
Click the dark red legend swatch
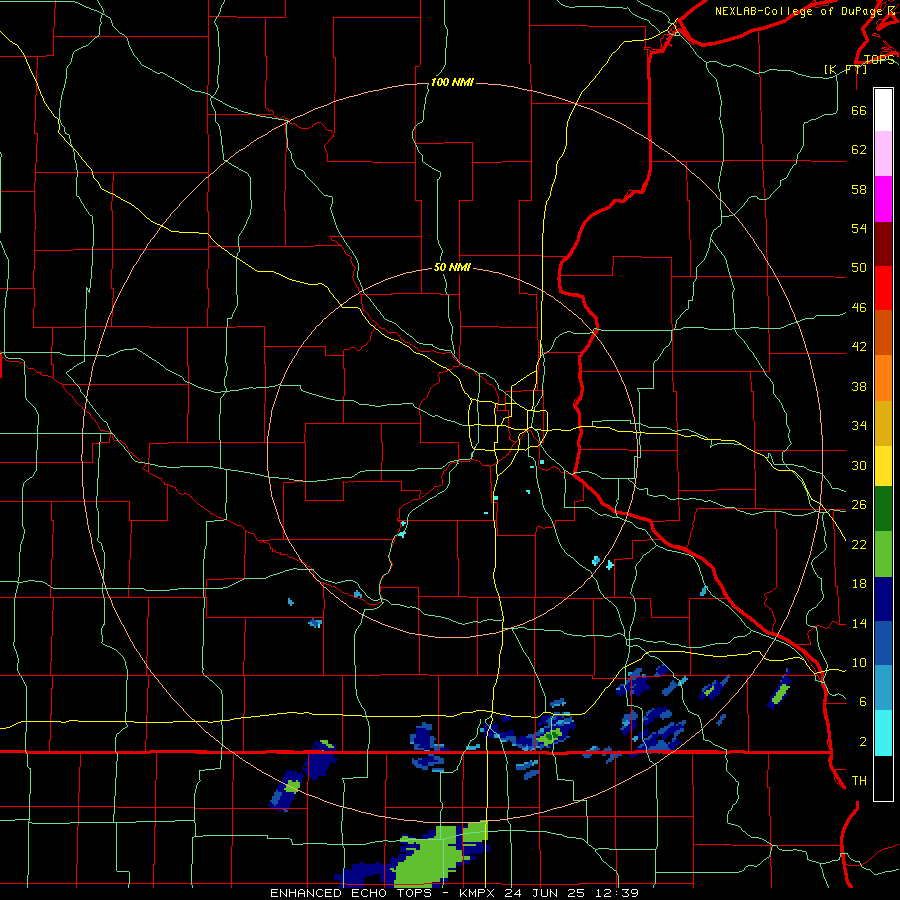883,244
